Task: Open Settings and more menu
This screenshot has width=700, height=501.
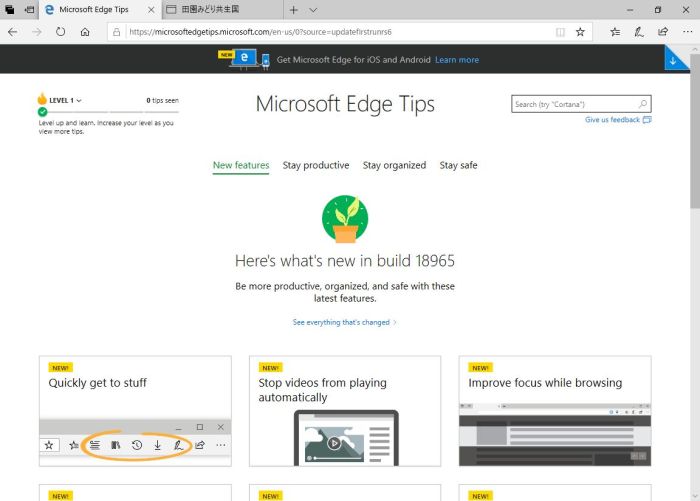Action: (685, 32)
